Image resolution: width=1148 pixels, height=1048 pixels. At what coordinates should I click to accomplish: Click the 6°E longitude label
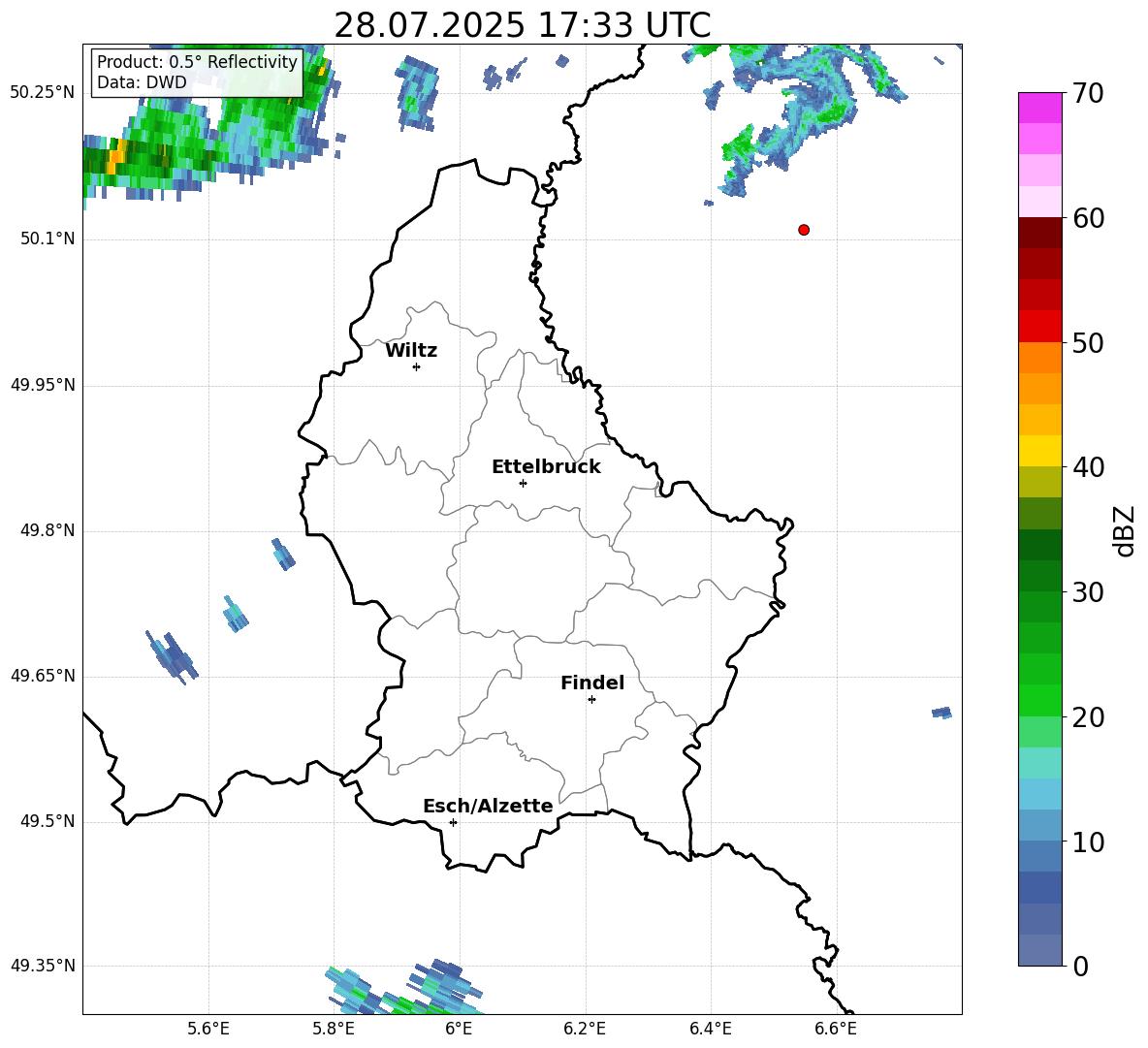459,1029
